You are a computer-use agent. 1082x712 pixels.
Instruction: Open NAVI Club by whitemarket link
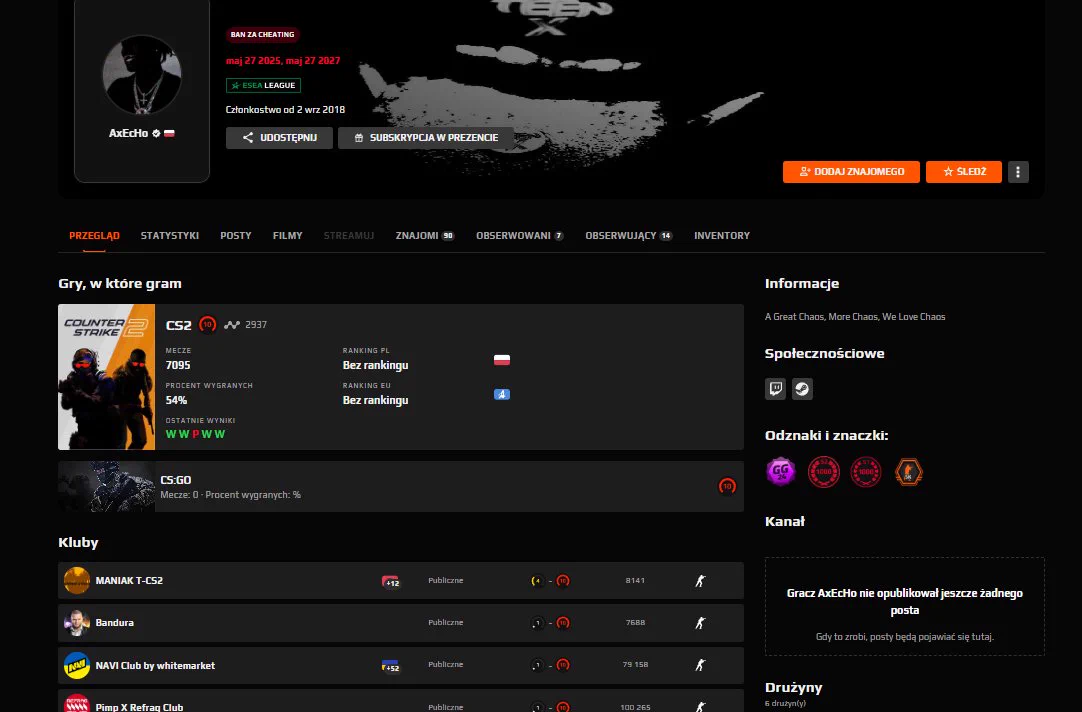[155, 665]
